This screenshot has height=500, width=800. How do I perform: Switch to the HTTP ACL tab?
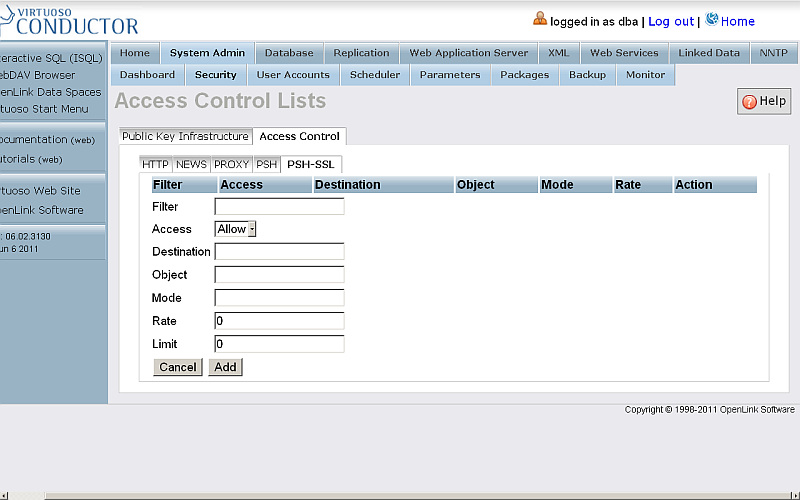(155, 164)
